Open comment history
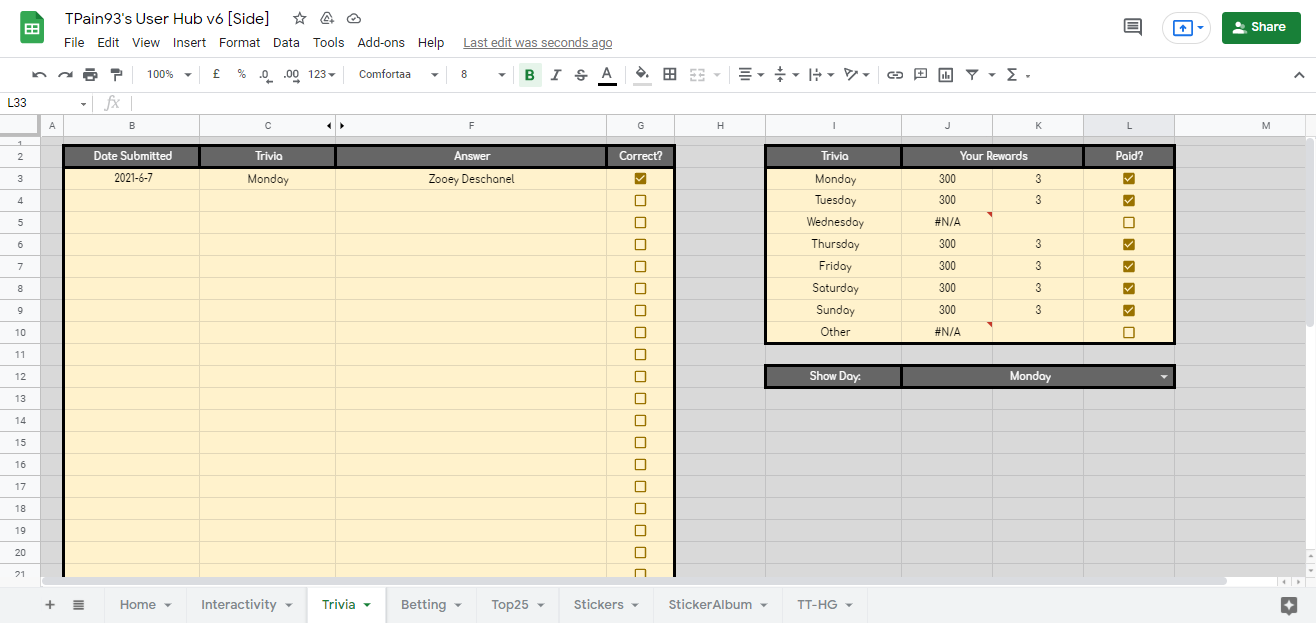Screen dimensions: 1316x624 tap(1133, 27)
